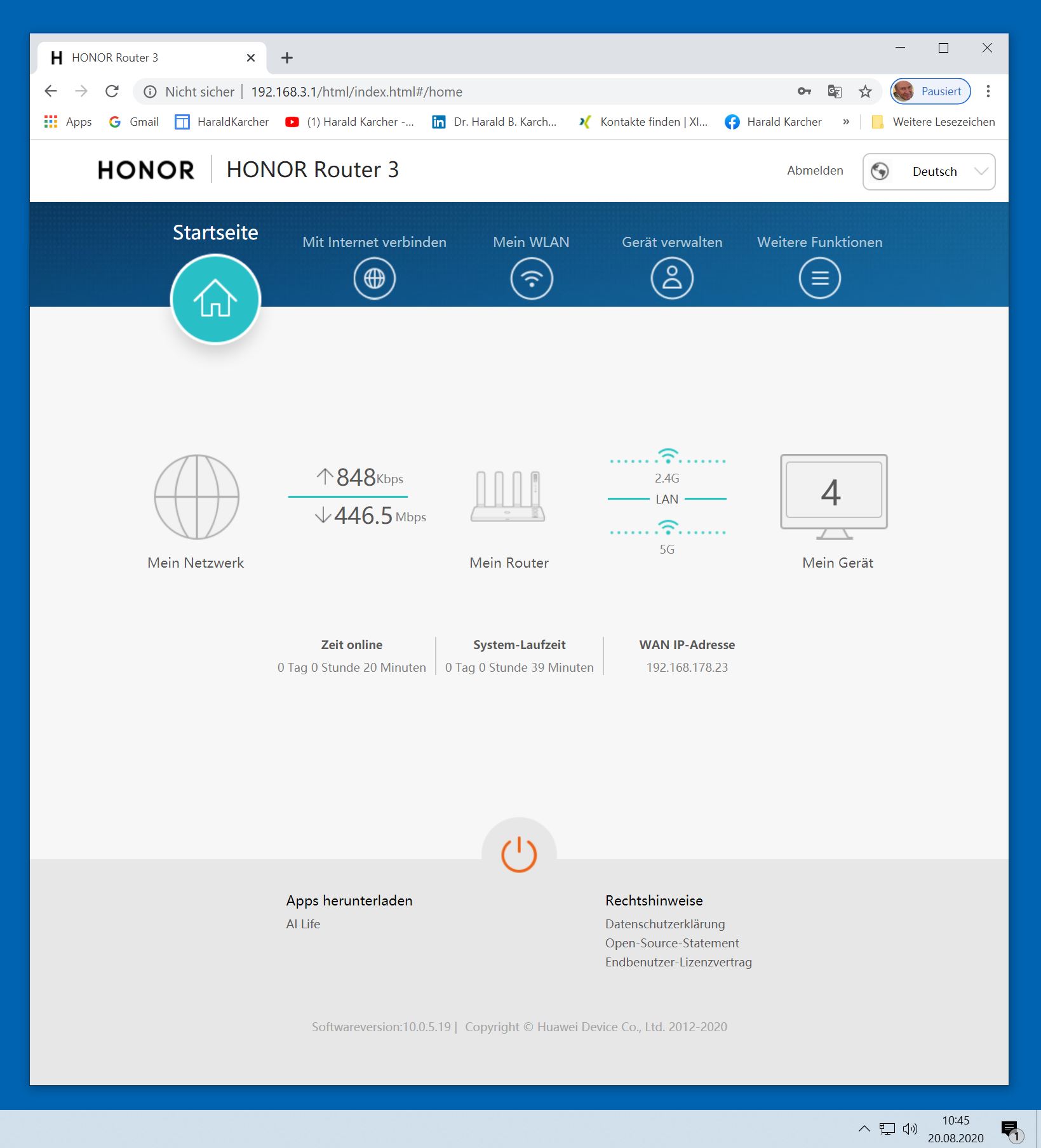Click the System-Laufzeit value 39 Minuten
Screen dimensions: 1041x1148
point(520,667)
